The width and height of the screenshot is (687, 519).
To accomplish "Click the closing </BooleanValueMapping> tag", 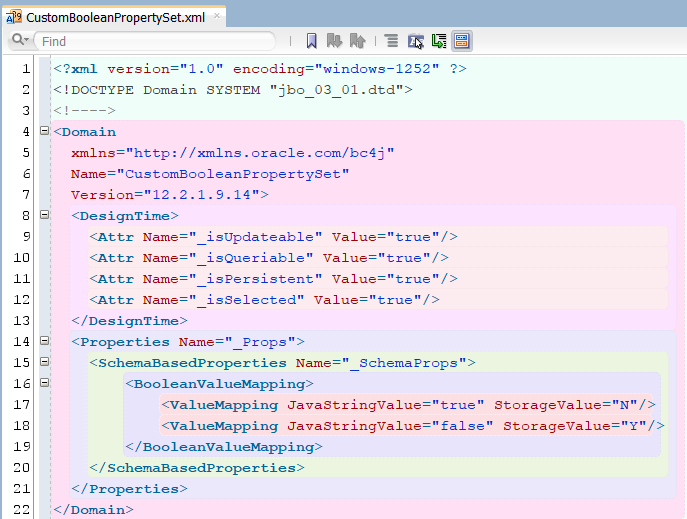I will (224, 447).
